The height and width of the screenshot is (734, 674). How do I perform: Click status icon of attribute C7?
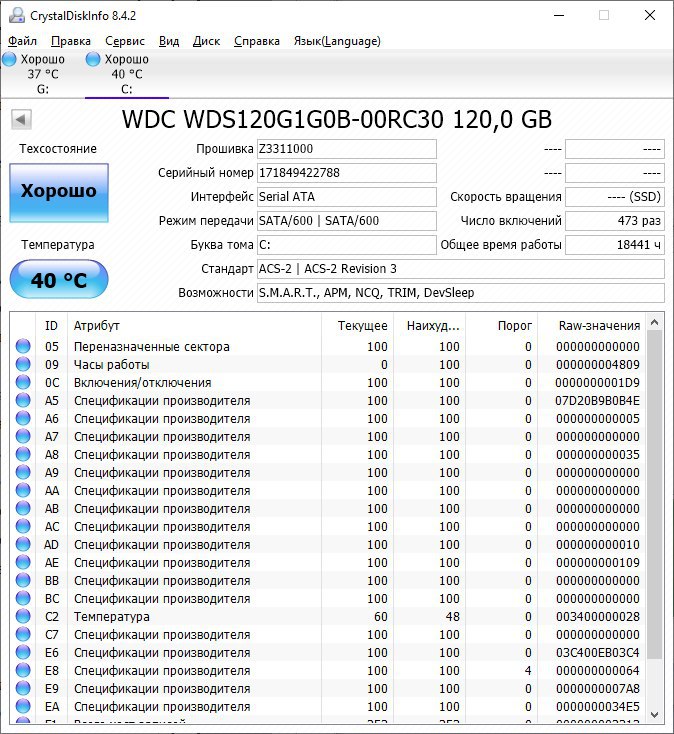[x=23, y=634]
